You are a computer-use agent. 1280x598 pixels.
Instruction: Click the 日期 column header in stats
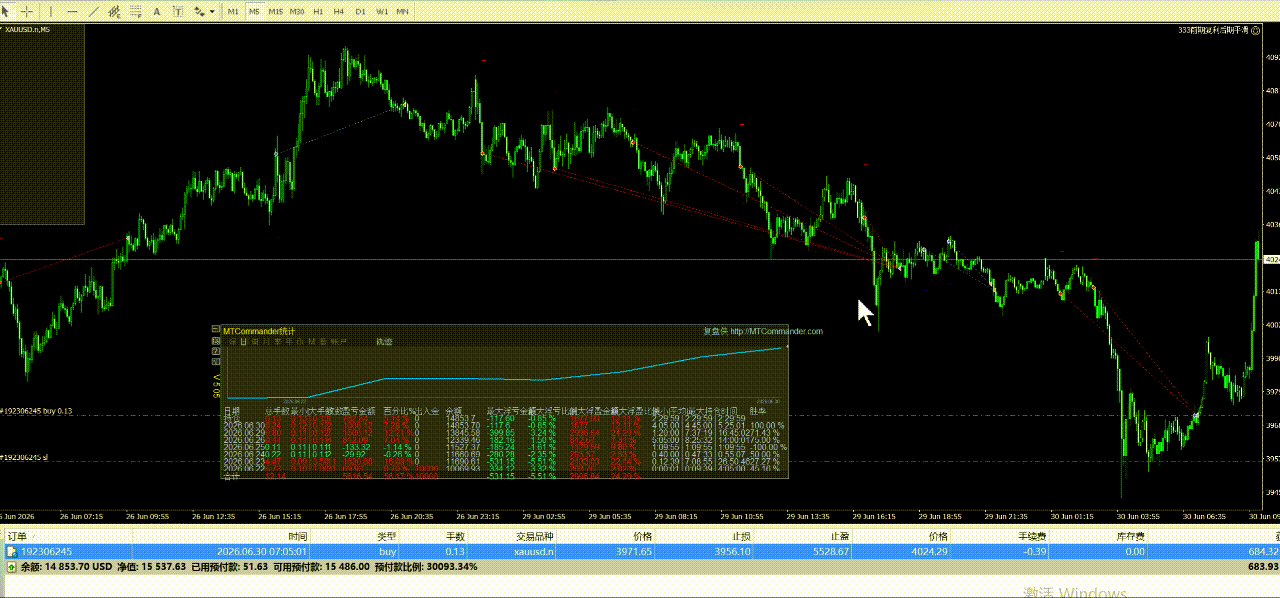tap(232, 410)
